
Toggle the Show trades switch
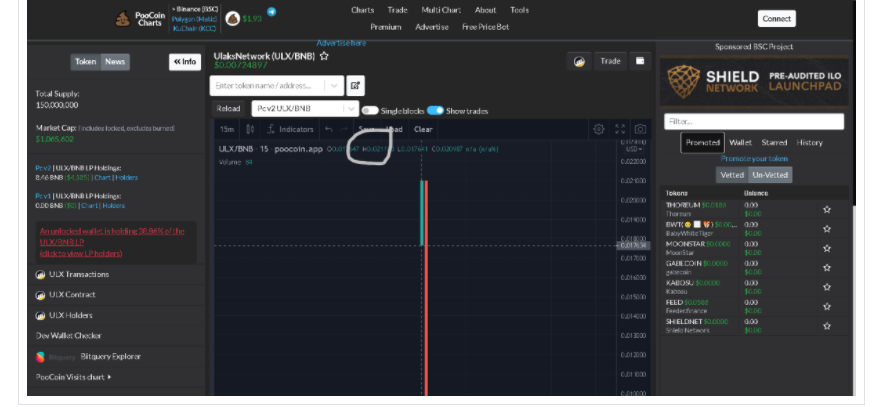pos(435,111)
